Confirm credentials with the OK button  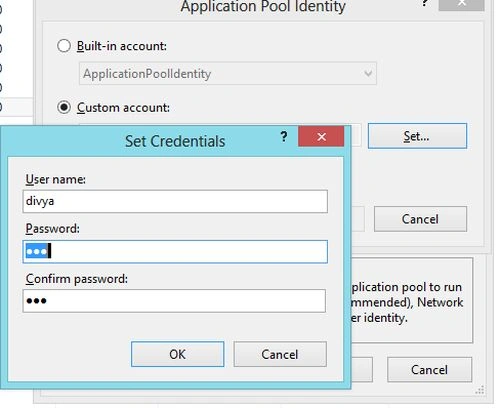(177, 354)
